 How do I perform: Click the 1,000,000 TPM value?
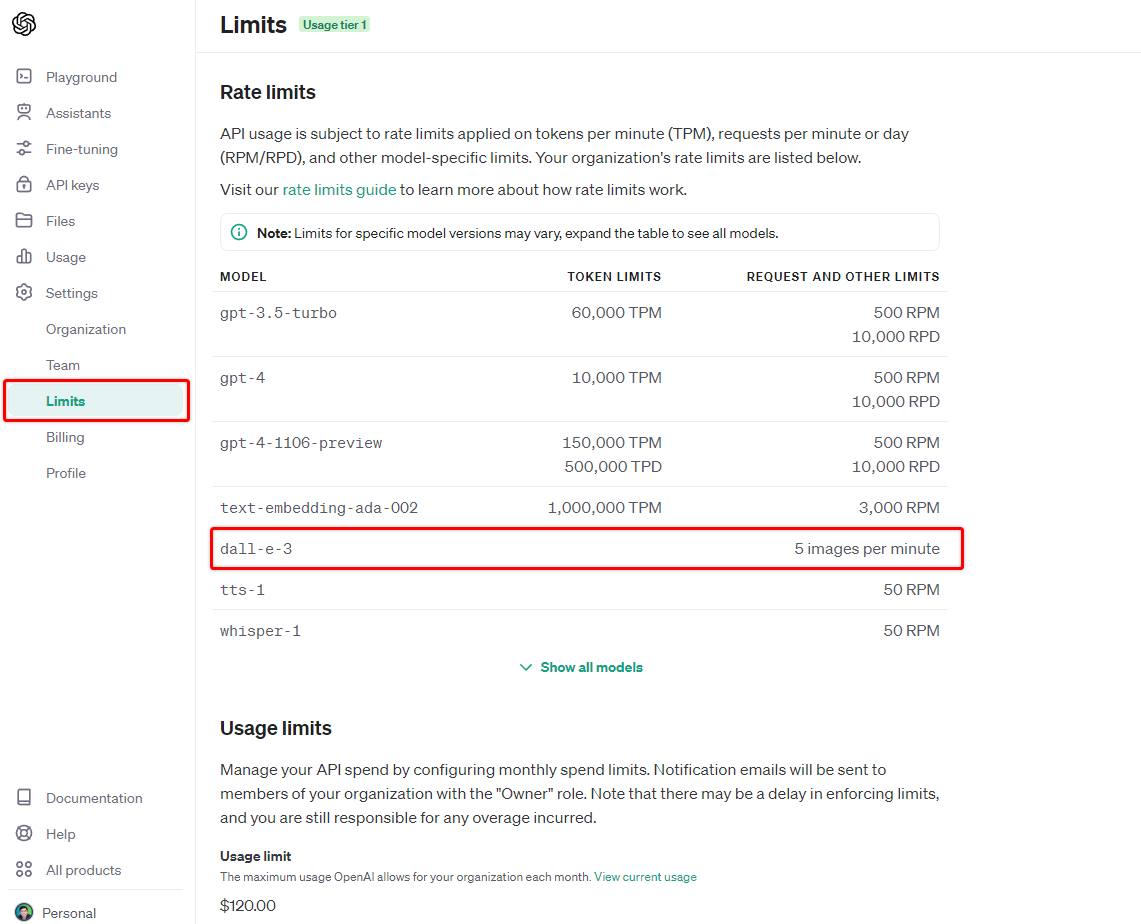[605, 508]
